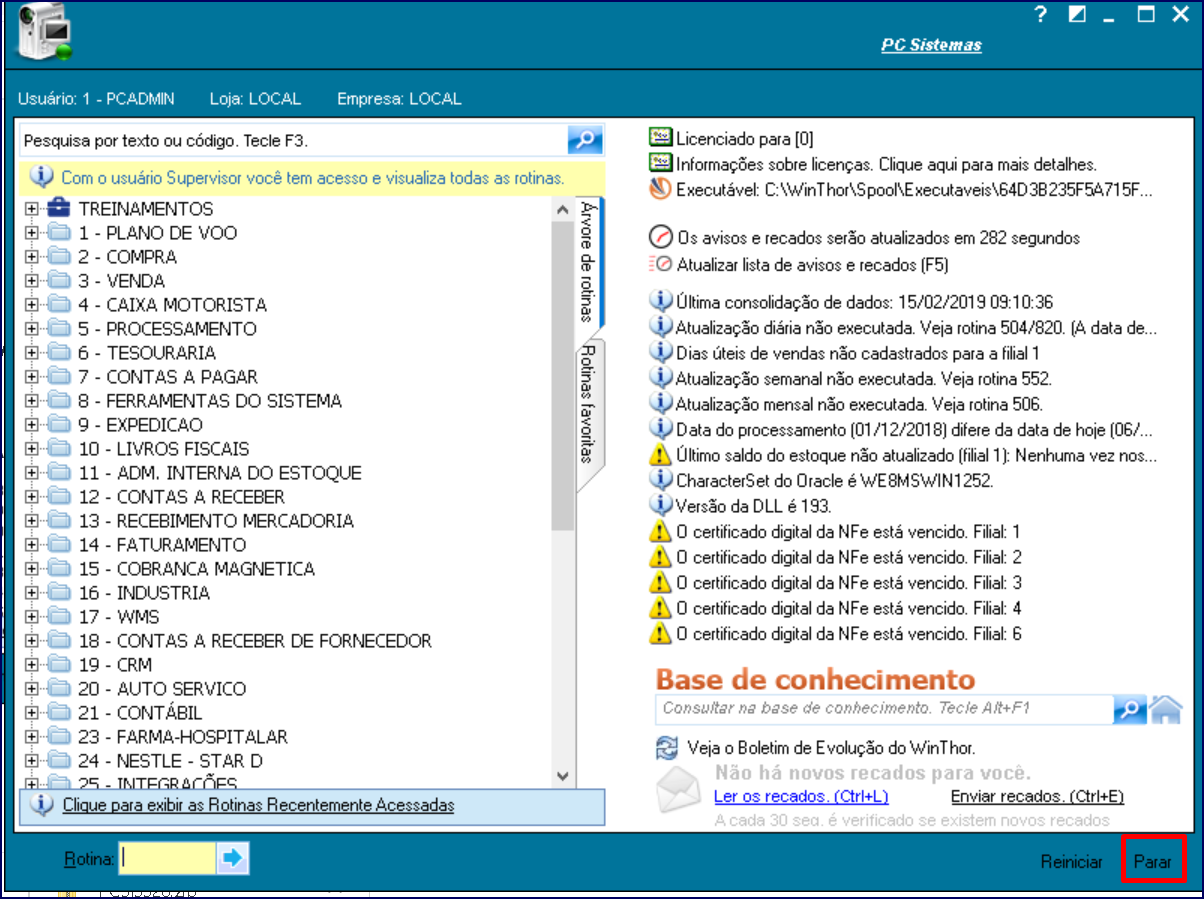Click the routine tree scrollbar thumb
Image resolution: width=1204 pixels, height=899 pixels.
(x=562, y=376)
